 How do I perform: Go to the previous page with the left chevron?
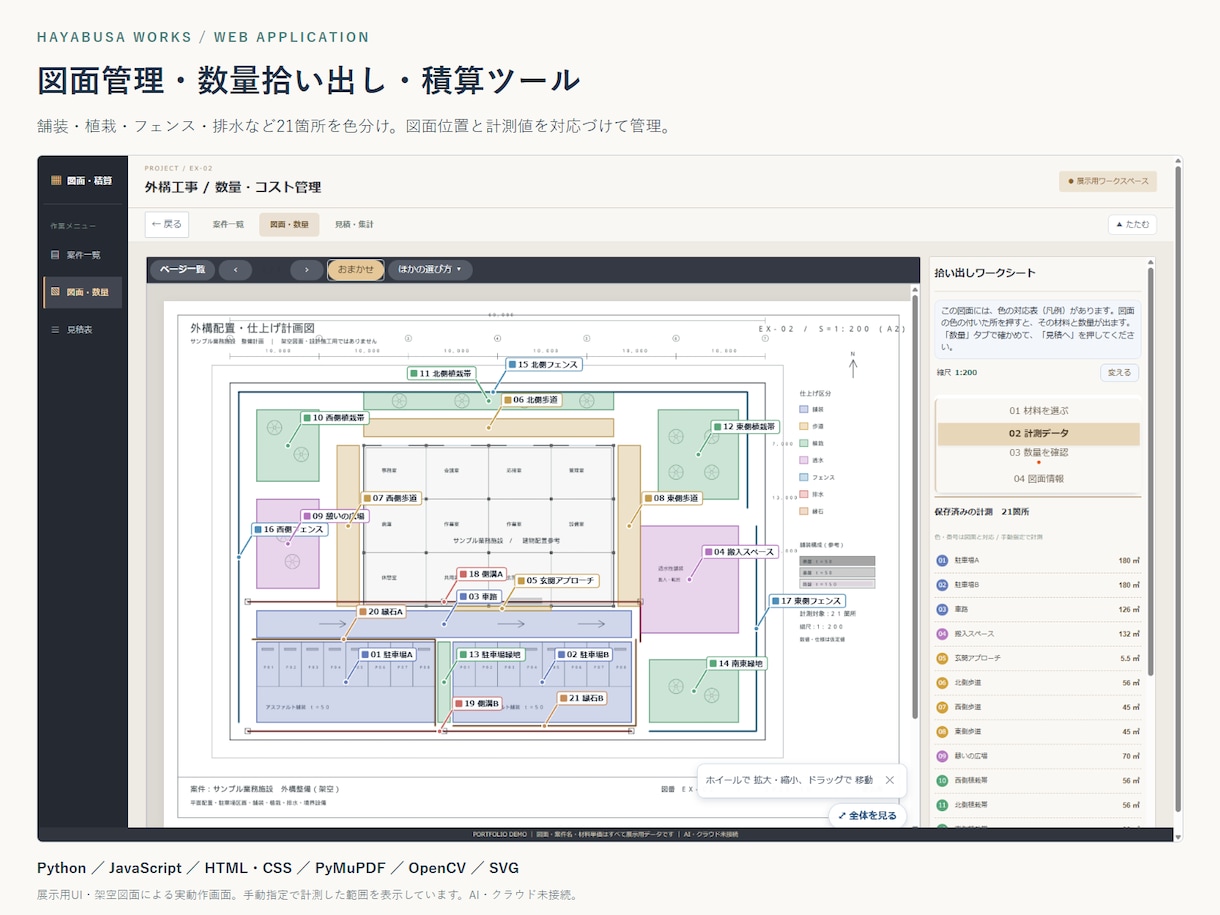click(235, 269)
